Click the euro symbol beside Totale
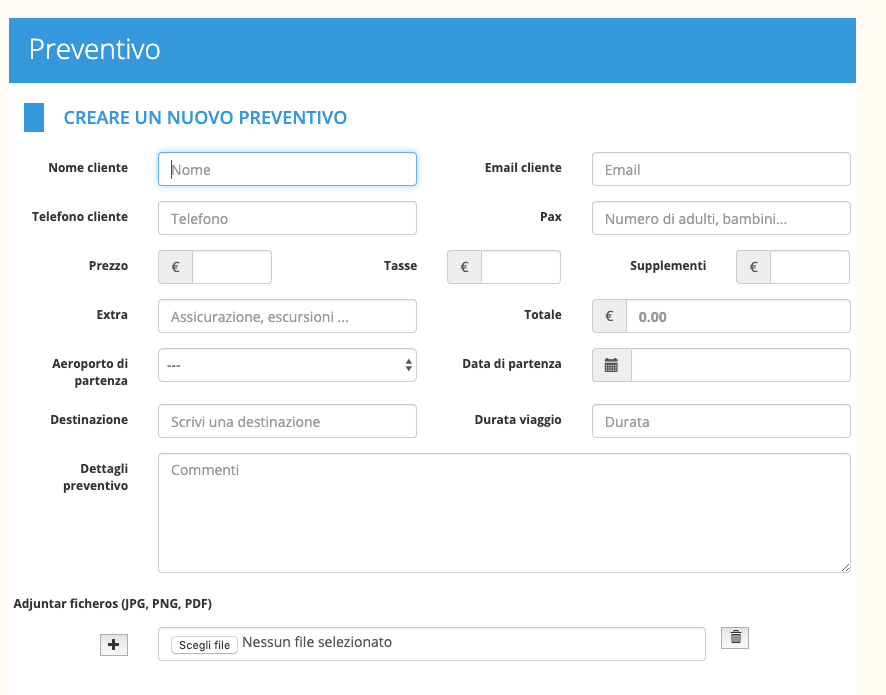Viewport: 886px width, 695px height. 609,316
